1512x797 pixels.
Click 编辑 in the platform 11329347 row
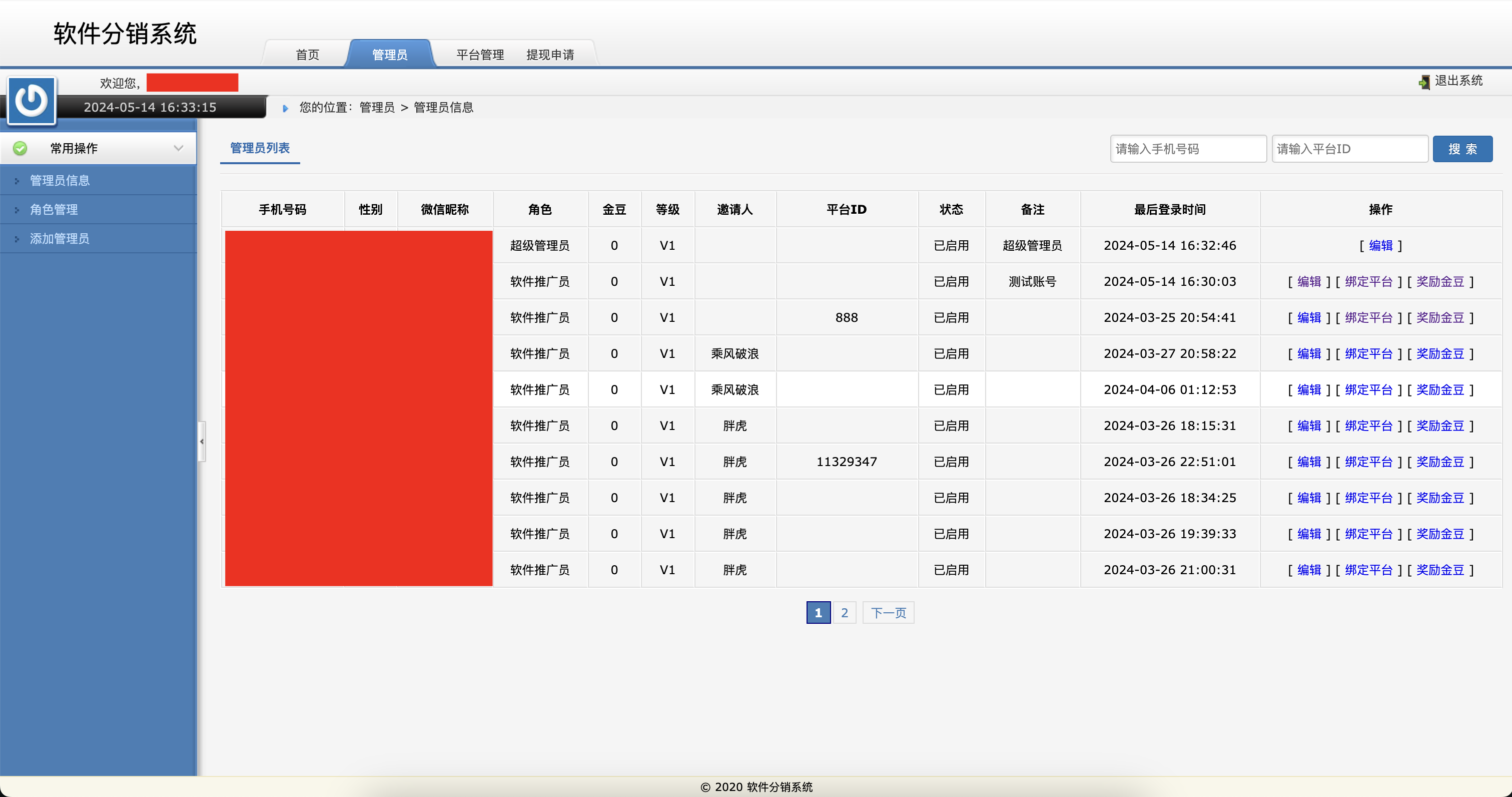(1309, 462)
